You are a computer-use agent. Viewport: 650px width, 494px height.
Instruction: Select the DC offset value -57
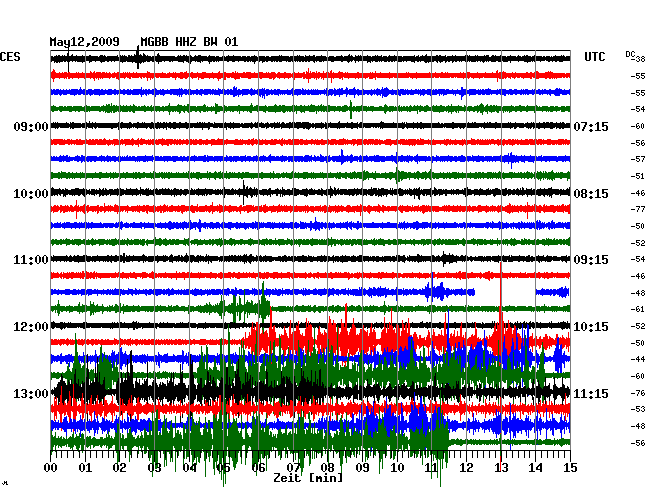(638, 159)
